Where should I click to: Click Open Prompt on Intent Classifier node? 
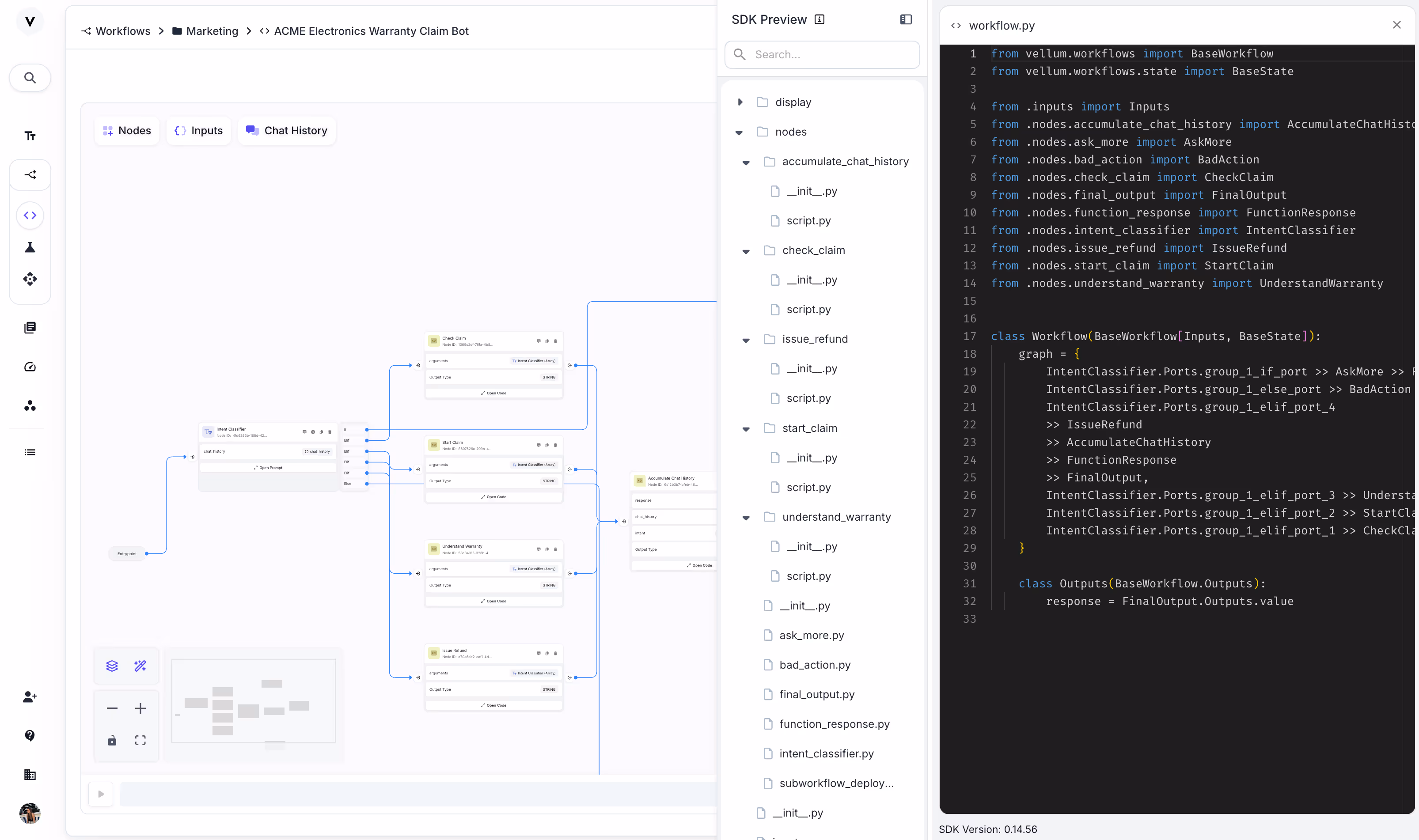[268, 468]
